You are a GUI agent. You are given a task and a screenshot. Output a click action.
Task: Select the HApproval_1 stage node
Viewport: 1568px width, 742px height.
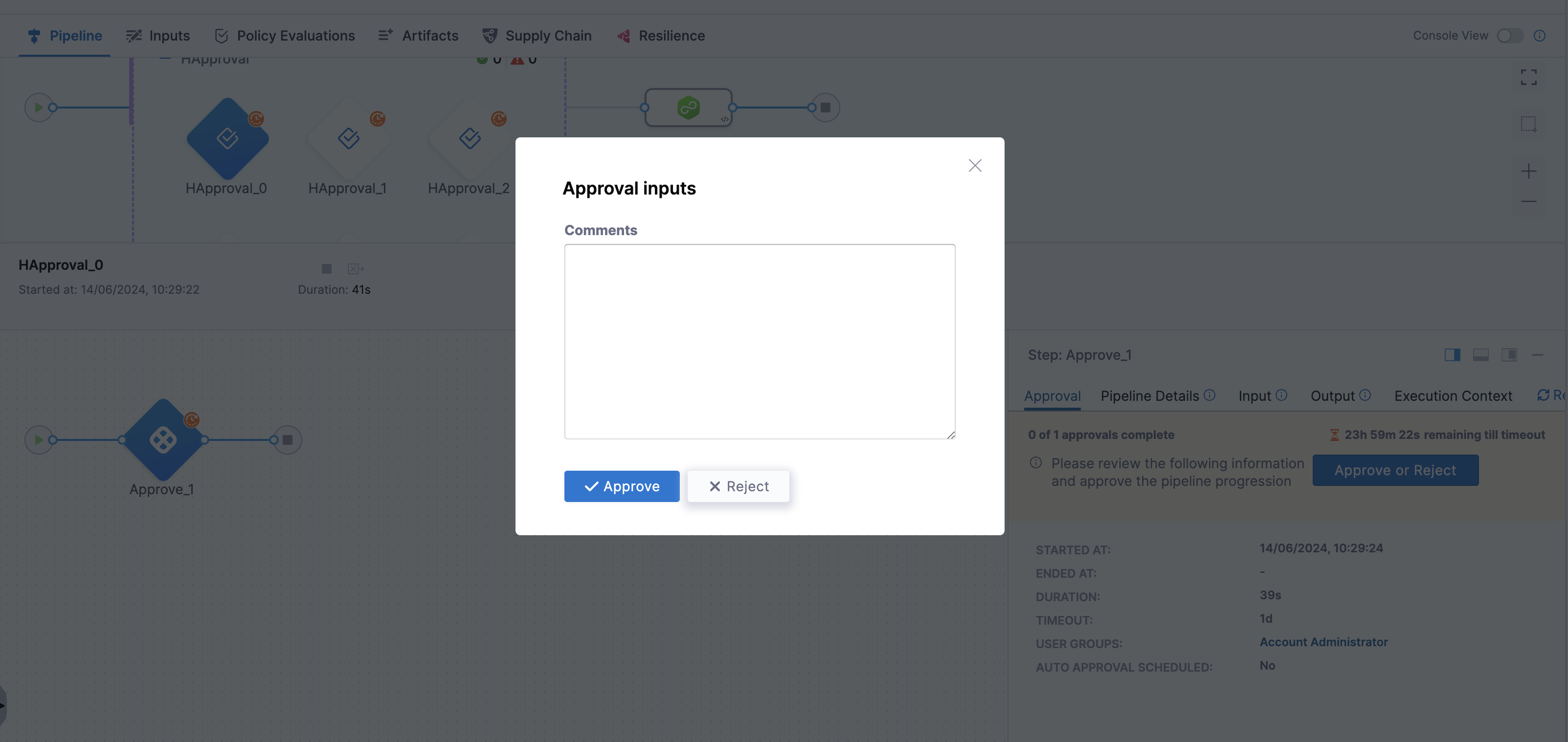point(348,139)
